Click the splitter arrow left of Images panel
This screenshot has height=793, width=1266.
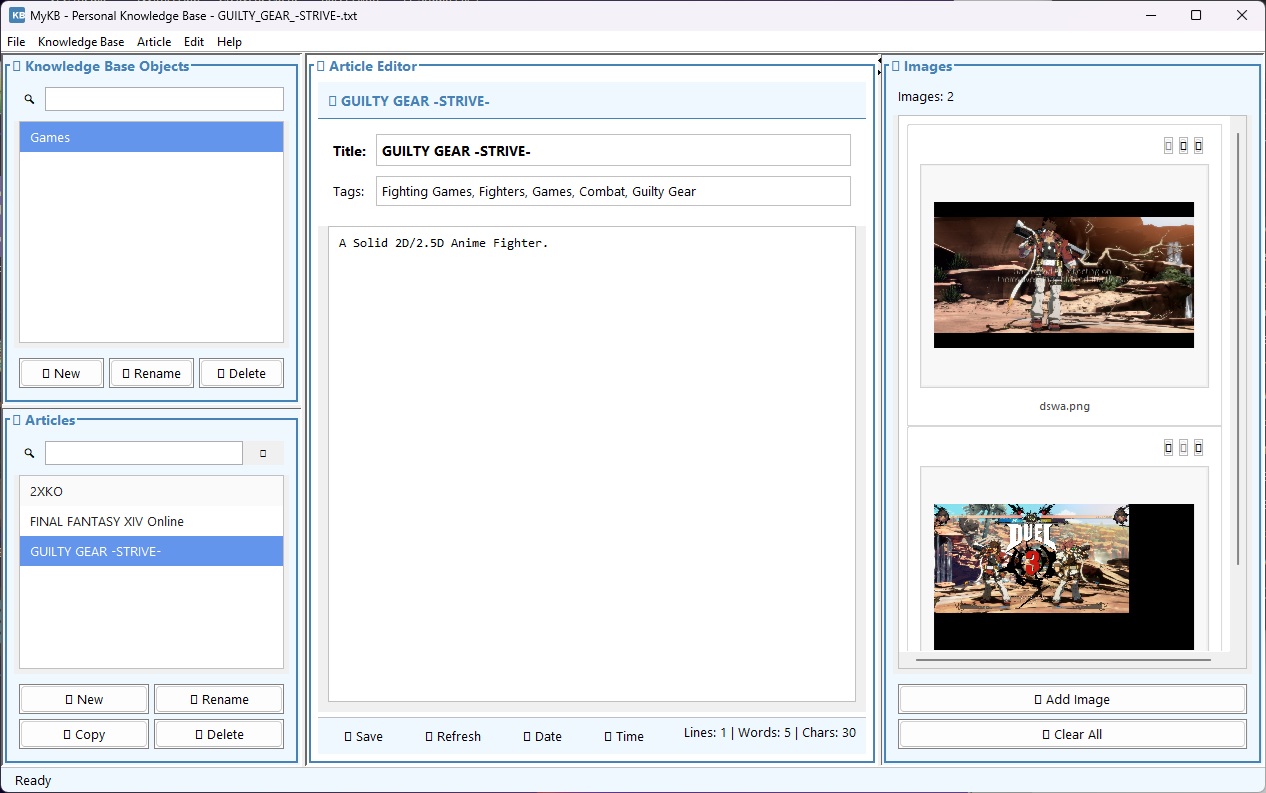tap(879, 65)
